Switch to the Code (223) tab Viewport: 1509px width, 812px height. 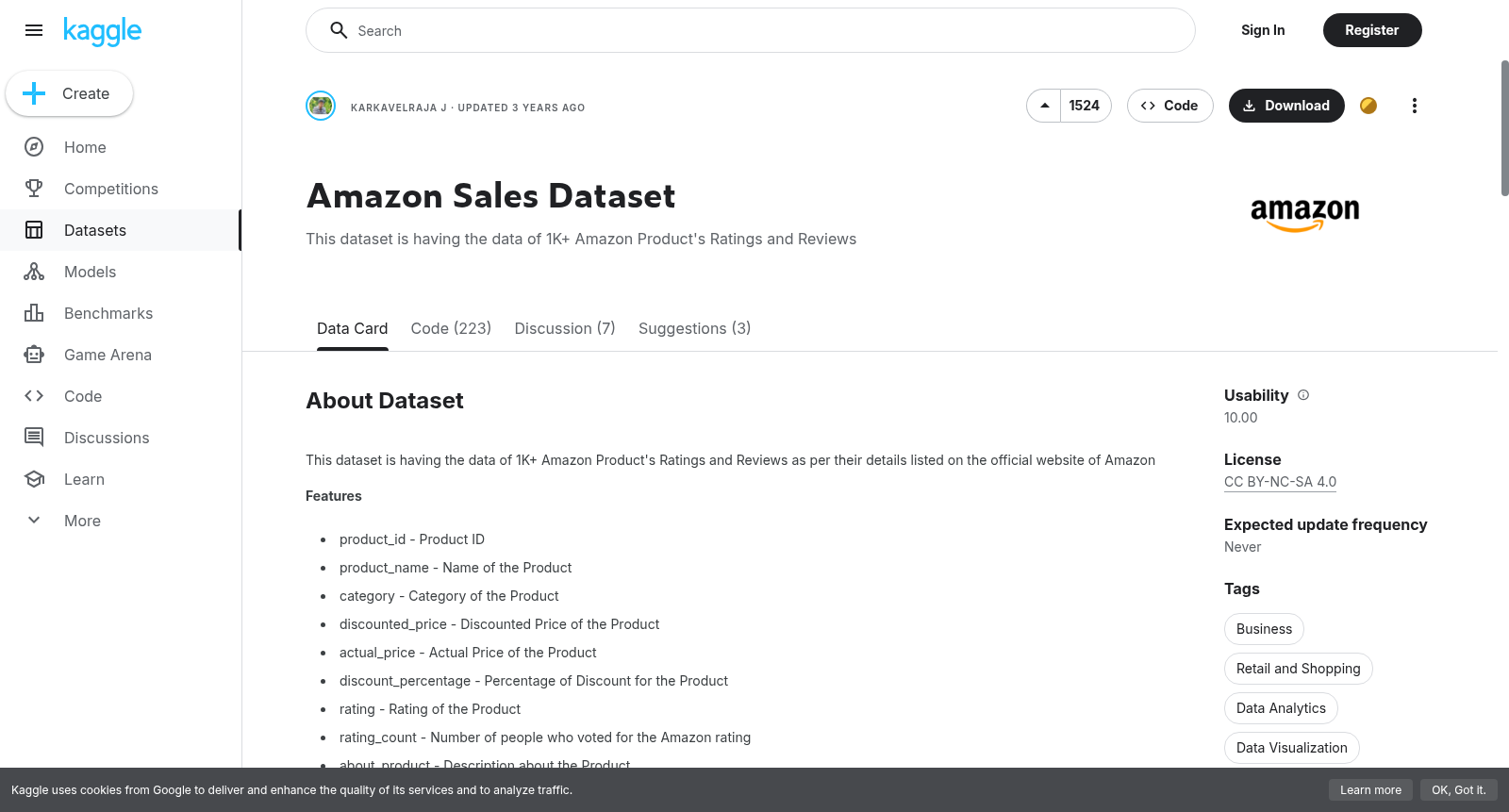pos(451,328)
